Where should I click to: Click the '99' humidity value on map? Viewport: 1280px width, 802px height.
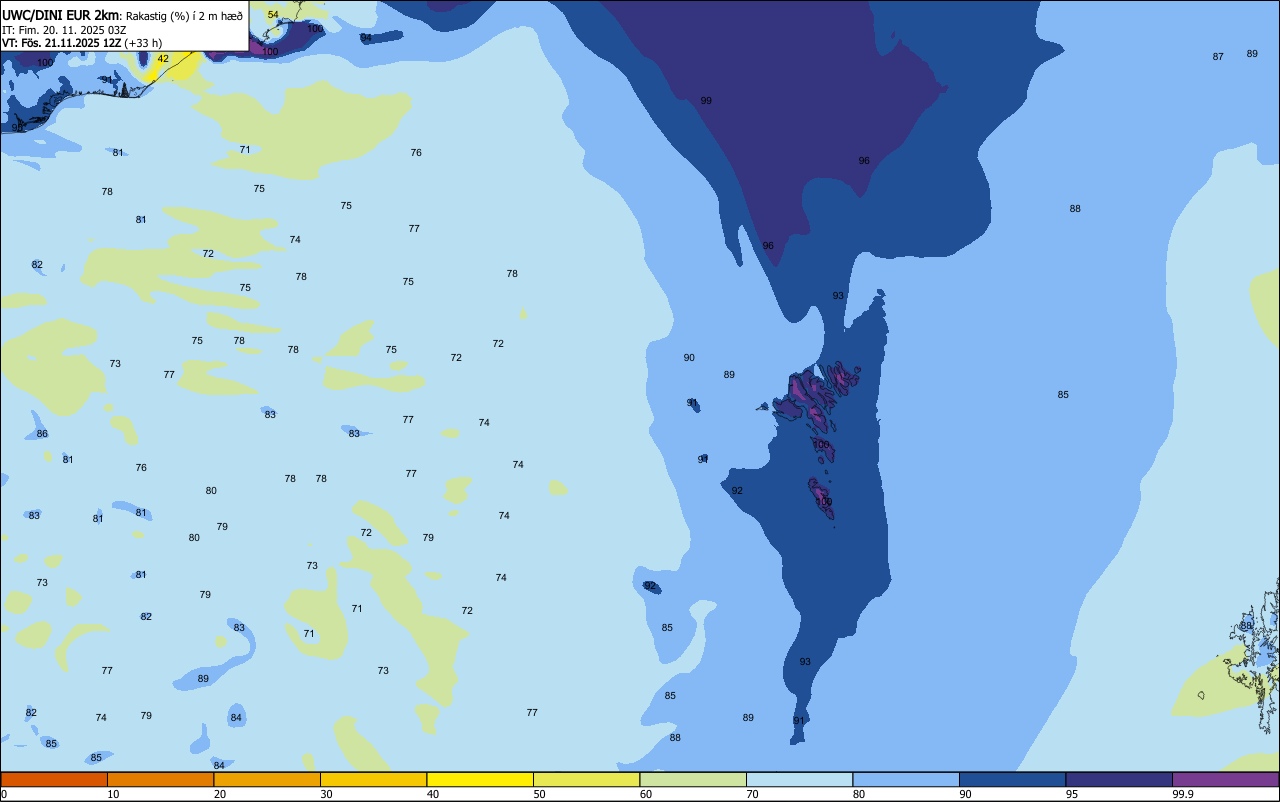pos(706,101)
